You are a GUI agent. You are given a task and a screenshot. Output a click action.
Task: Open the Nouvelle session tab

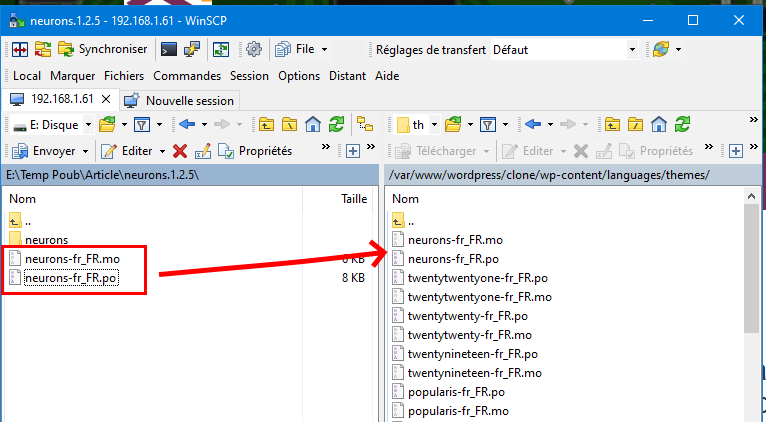coord(179,101)
